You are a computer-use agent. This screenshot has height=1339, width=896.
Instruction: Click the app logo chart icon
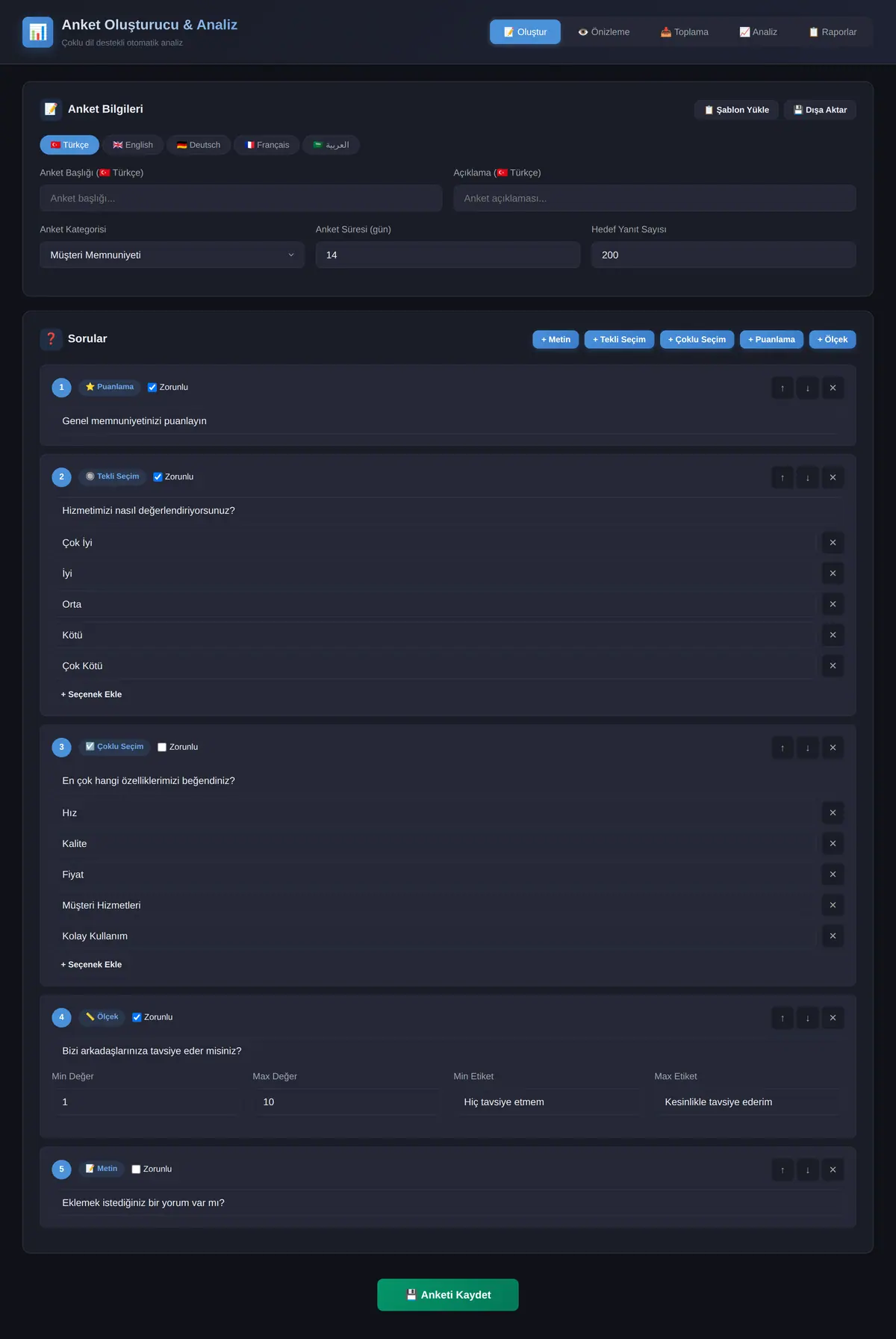[37, 32]
